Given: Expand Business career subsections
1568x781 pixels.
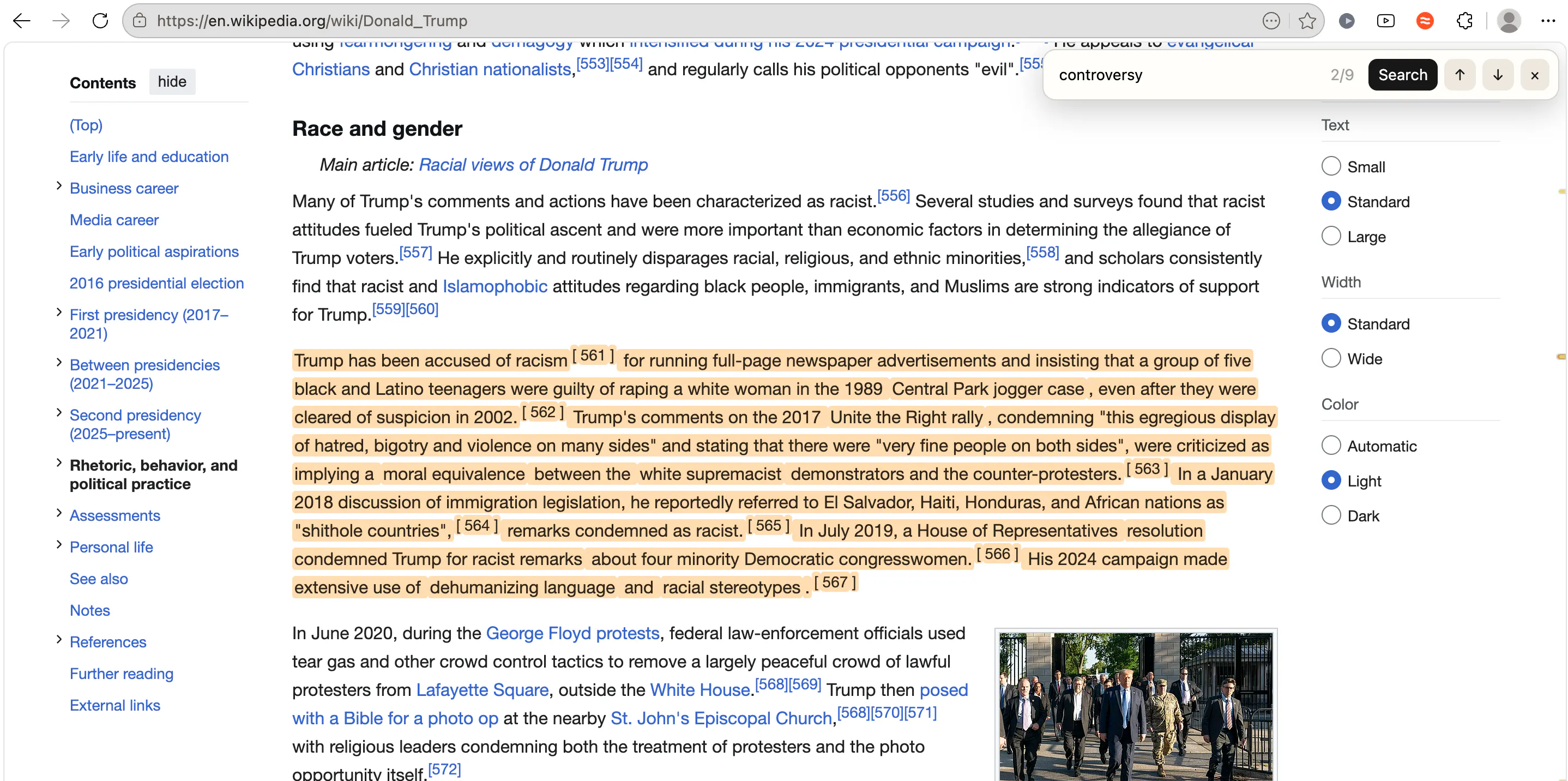Looking at the screenshot, I should (x=59, y=185).
